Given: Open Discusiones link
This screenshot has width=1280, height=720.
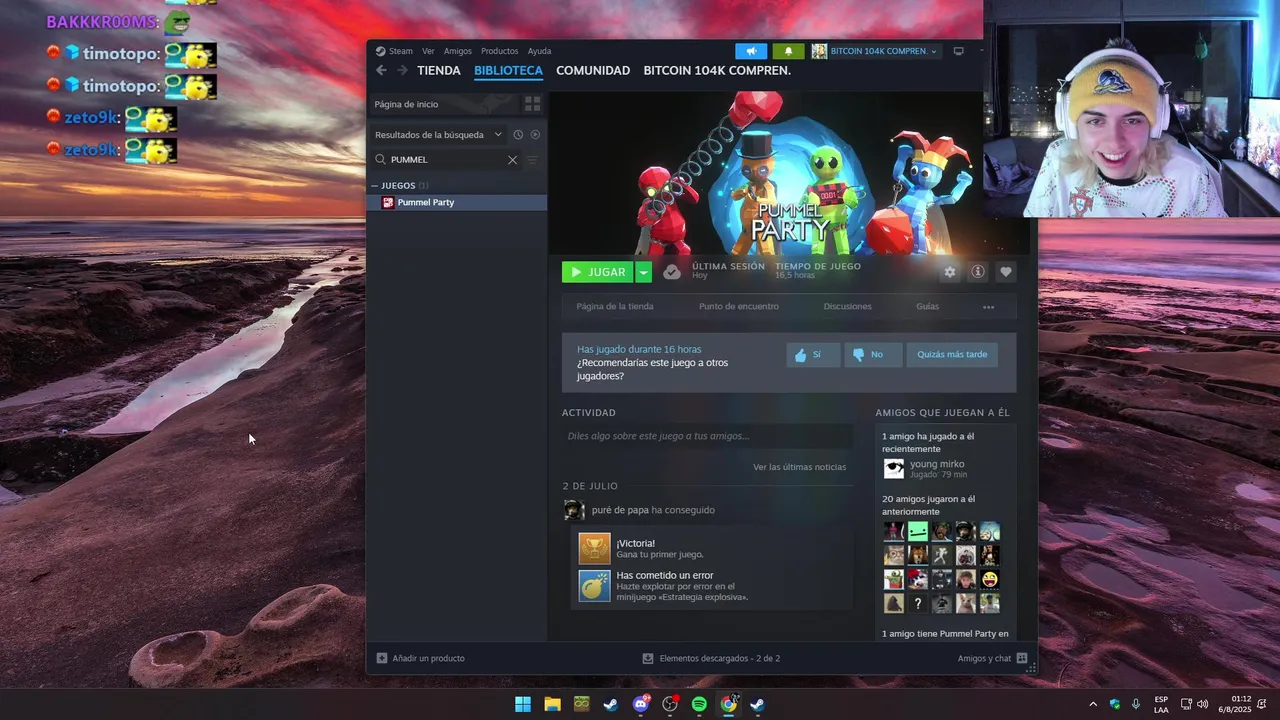Looking at the screenshot, I should click(x=847, y=307).
